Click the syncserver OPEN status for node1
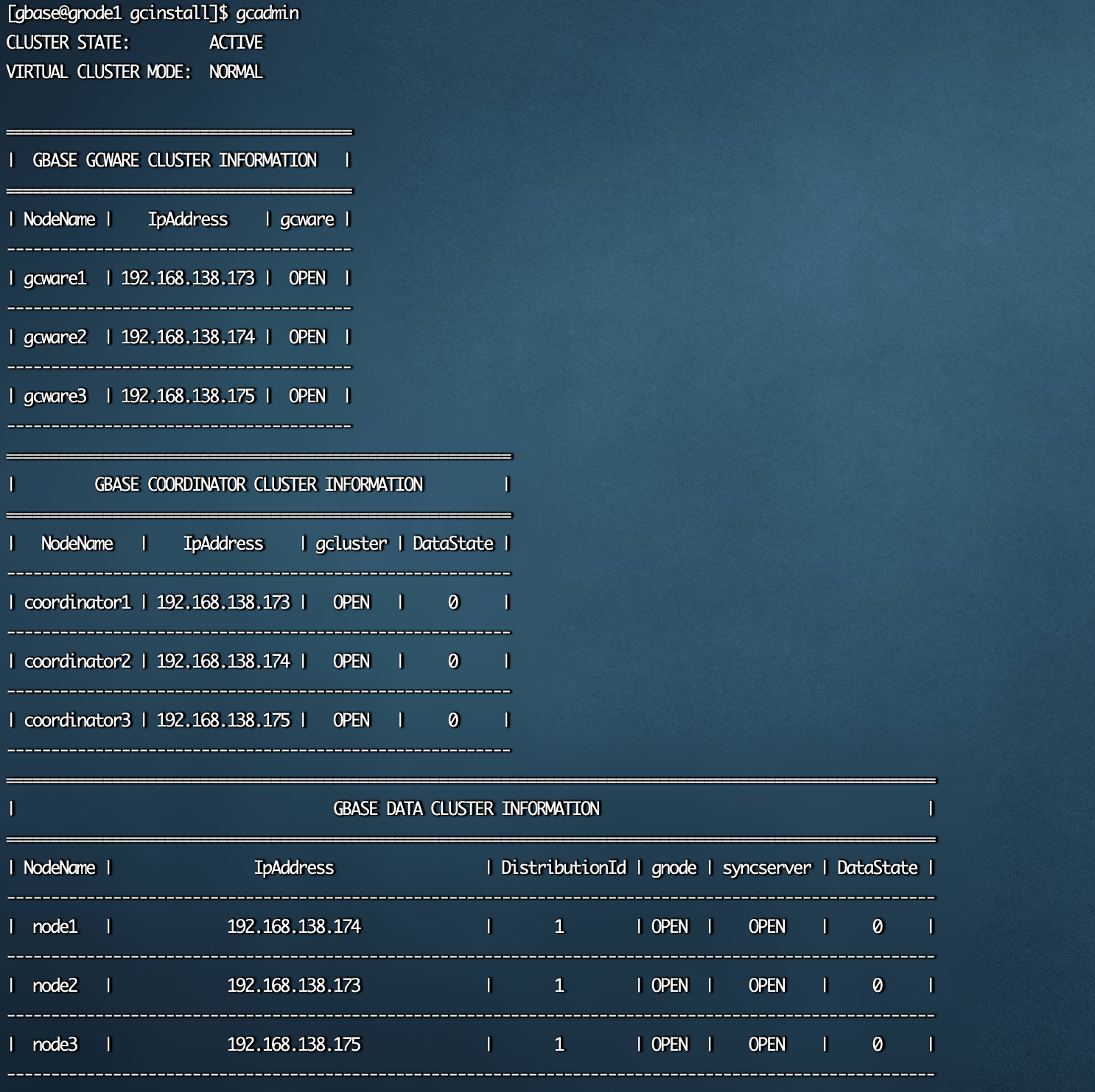The image size is (1095, 1092). click(767, 927)
